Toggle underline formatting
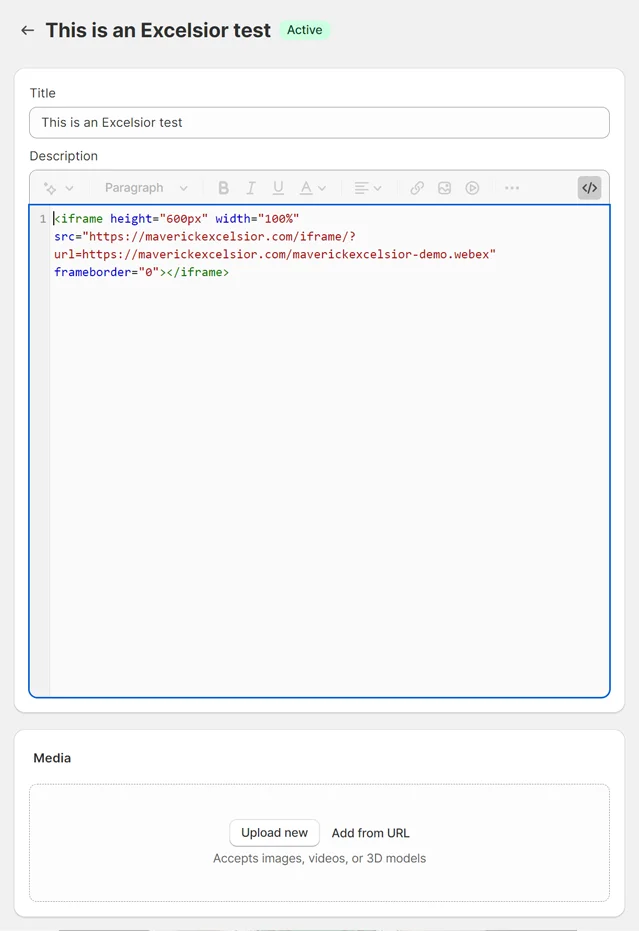639x931 pixels. click(278, 188)
